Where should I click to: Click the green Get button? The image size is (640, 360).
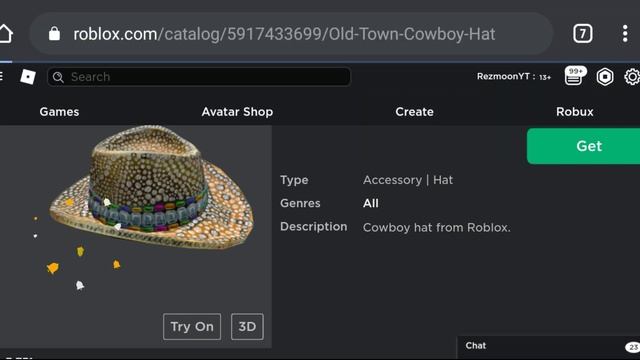[584, 146]
